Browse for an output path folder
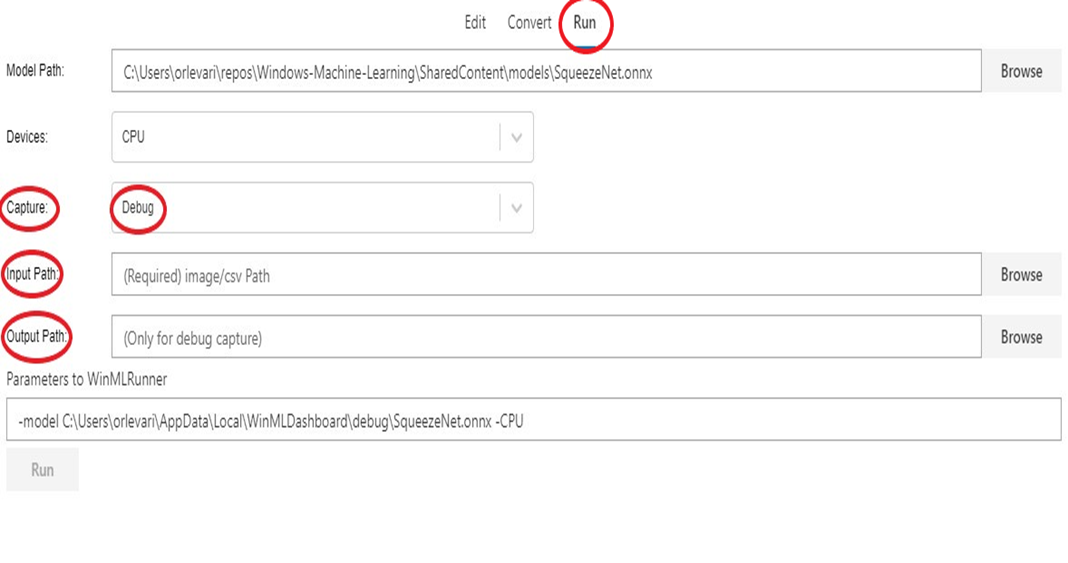1068x563 pixels. pos(1021,336)
